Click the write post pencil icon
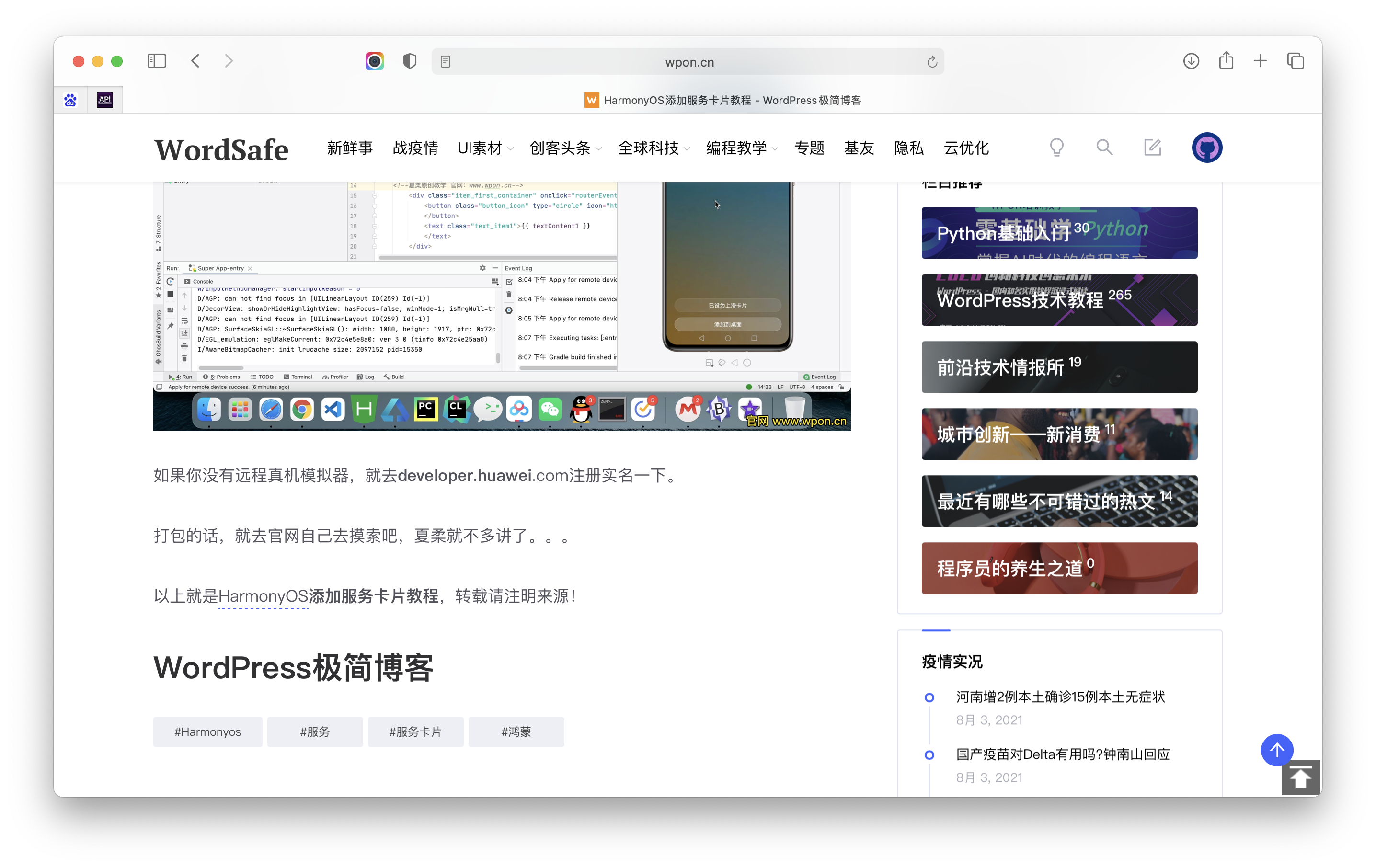This screenshot has width=1376, height=868. (x=1153, y=148)
